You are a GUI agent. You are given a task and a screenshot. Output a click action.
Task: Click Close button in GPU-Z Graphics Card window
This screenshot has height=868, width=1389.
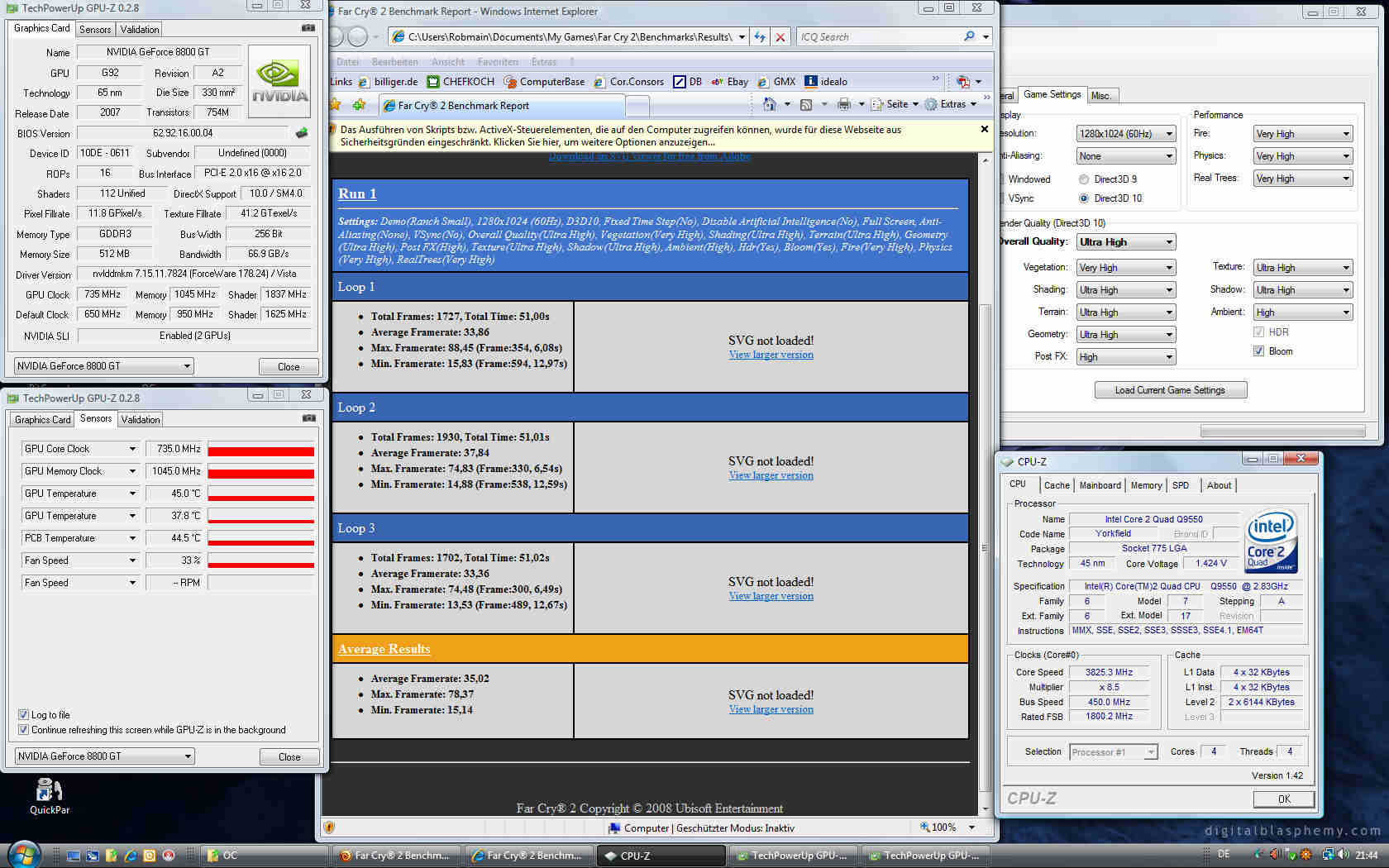click(x=289, y=366)
